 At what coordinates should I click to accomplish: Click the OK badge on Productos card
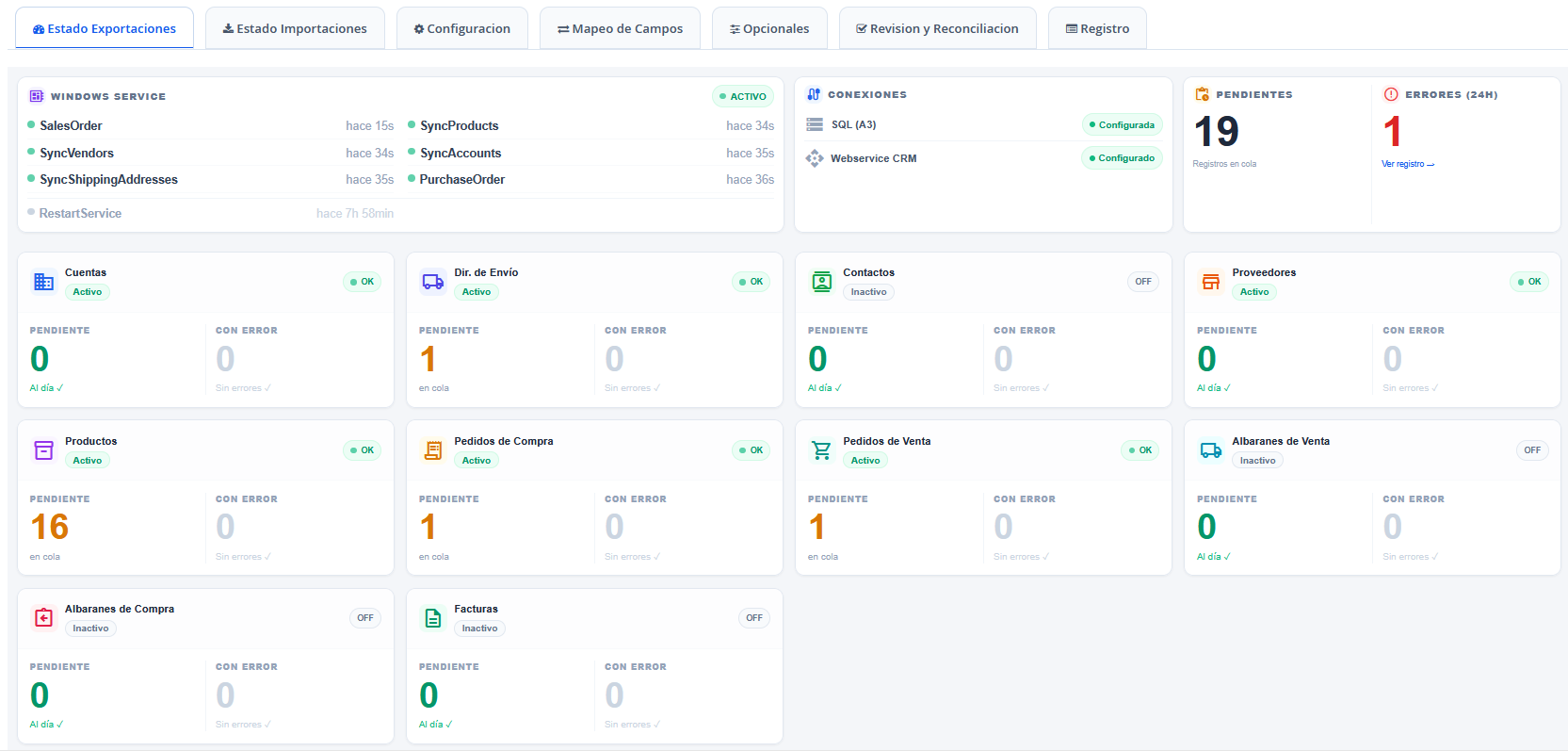(x=363, y=449)
